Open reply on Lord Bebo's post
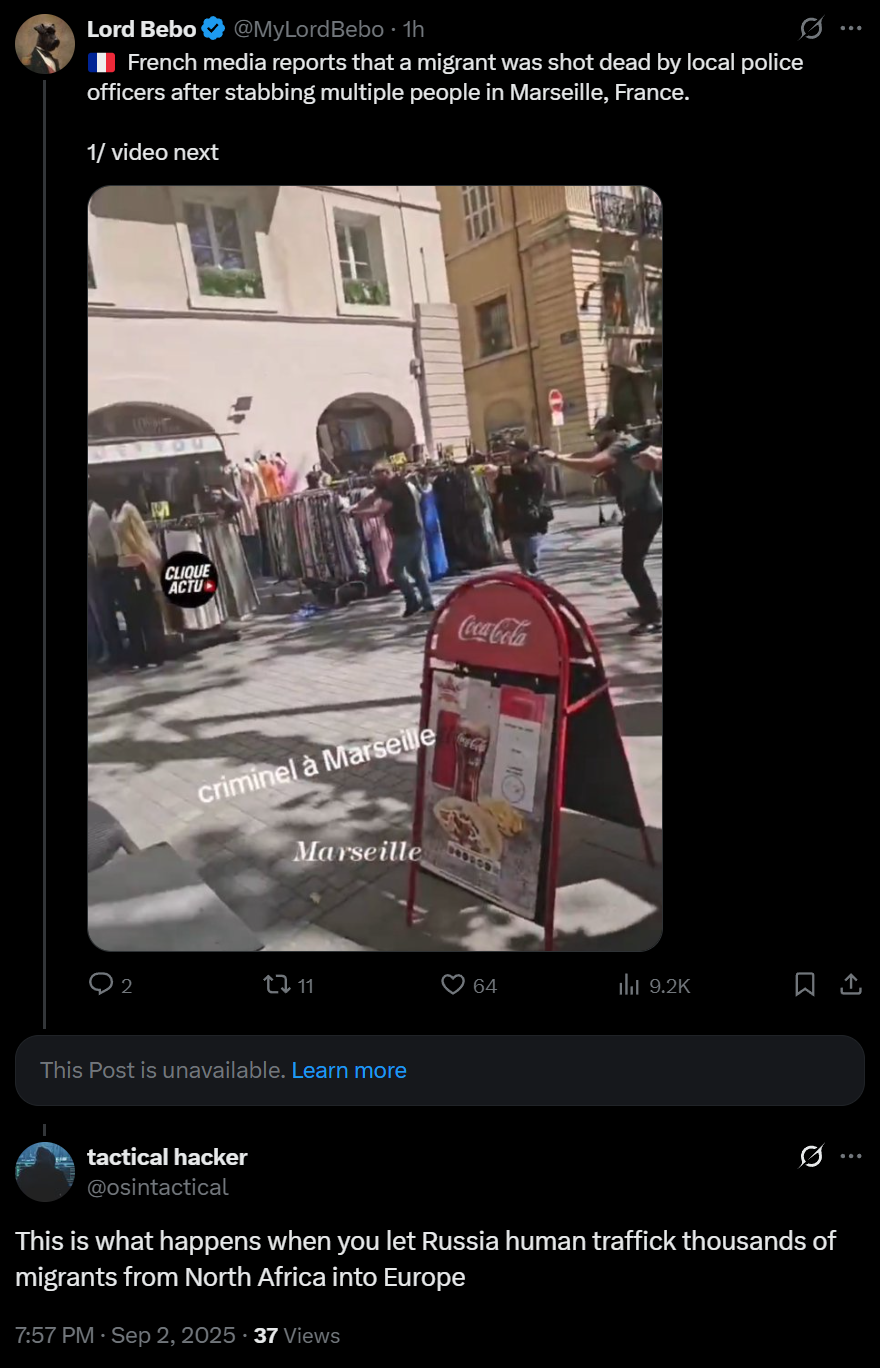 pyautogui.click(x=110, y=985)
